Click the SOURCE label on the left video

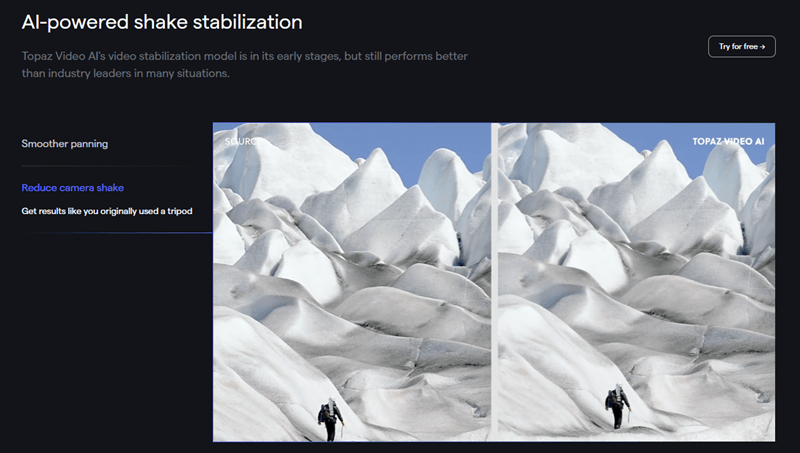pyautogui.click(x=243, y=141)
